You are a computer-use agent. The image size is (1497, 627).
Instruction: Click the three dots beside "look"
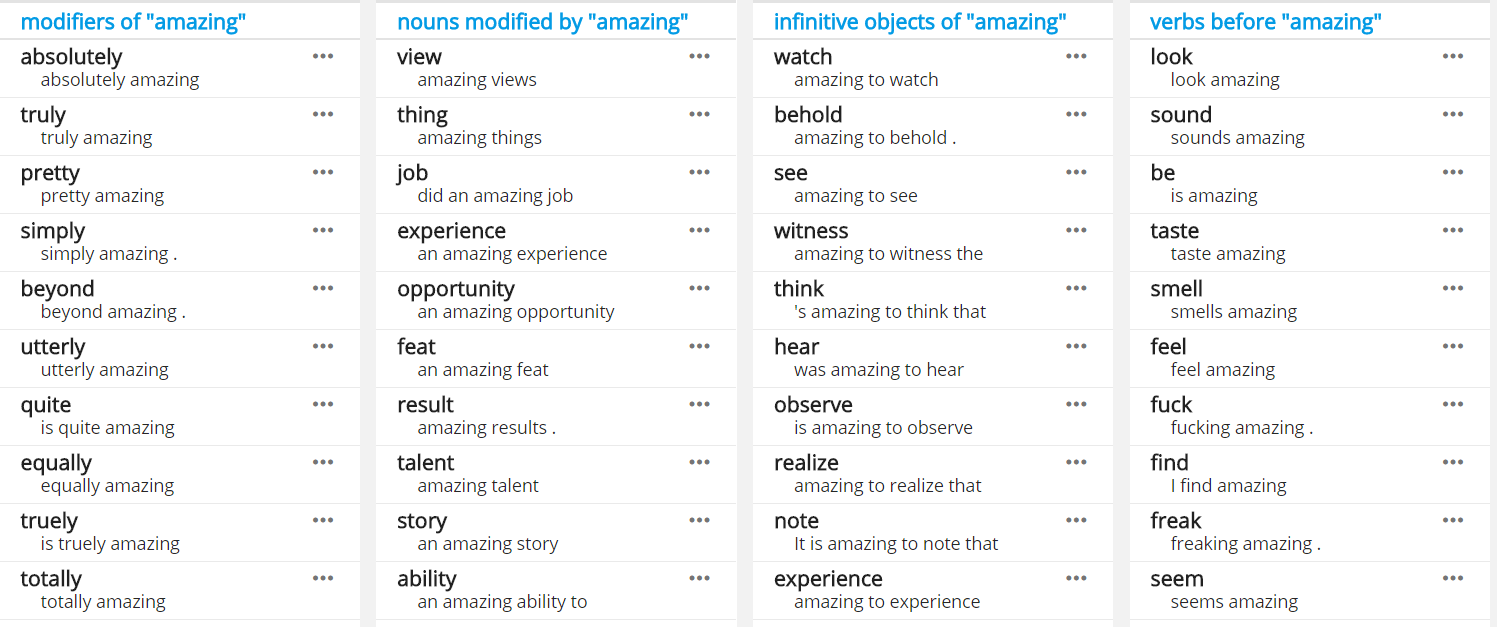[1453, 56]
